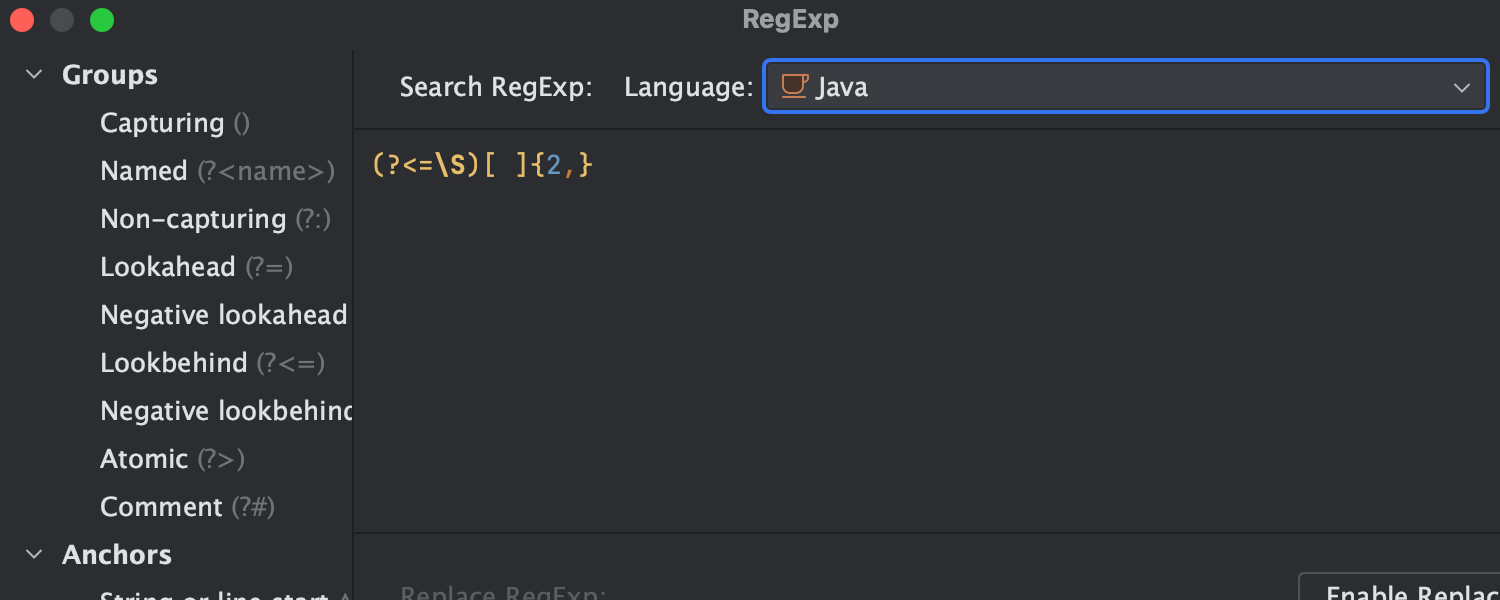
Task: Maximize the RegExp window with green button
Action: 102,20
